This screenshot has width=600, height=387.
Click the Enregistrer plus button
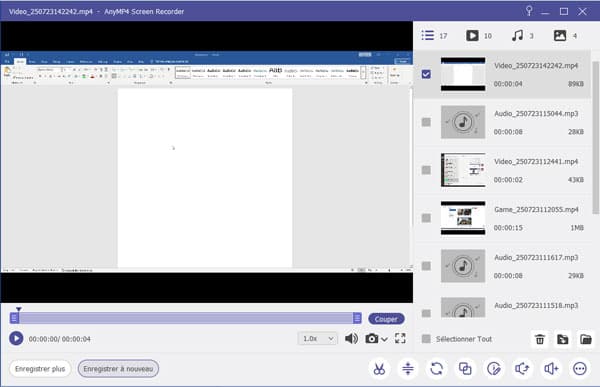coord(40,369)
